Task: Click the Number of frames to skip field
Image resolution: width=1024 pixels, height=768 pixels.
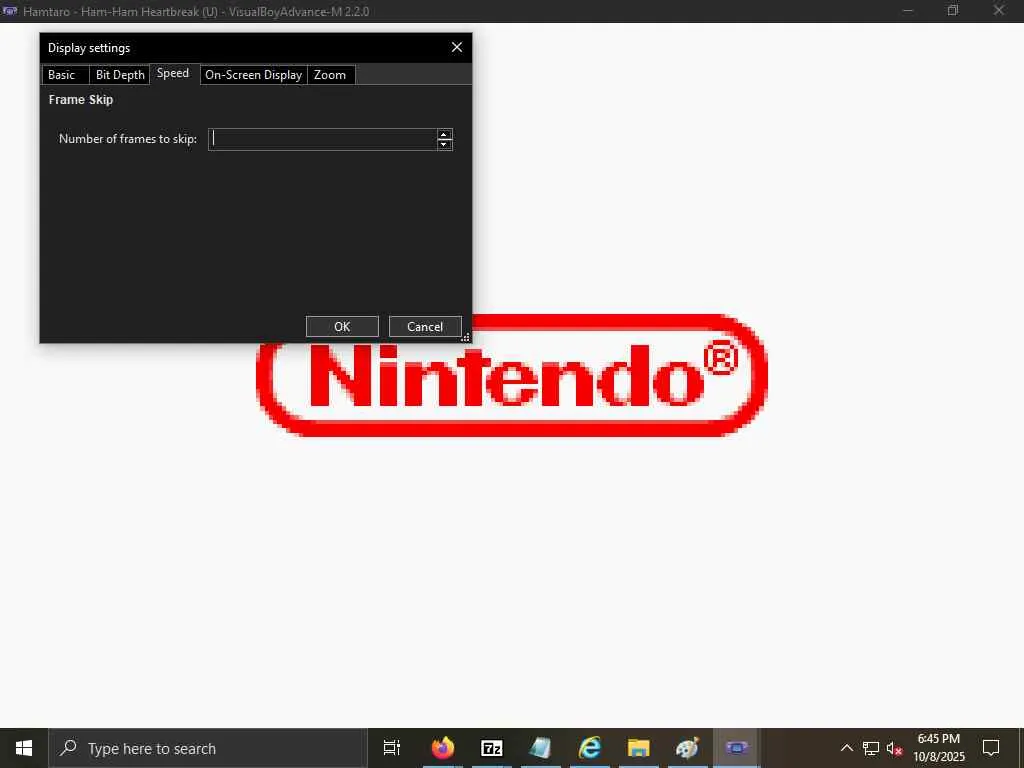Action: pyautogui.click(x=323, y=139)
